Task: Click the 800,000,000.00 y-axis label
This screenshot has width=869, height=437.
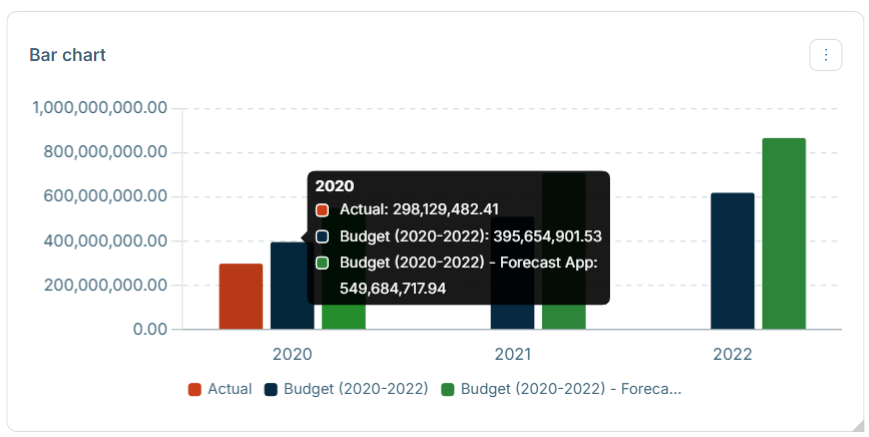Action: pyautogui.click(x=105, y=152)
